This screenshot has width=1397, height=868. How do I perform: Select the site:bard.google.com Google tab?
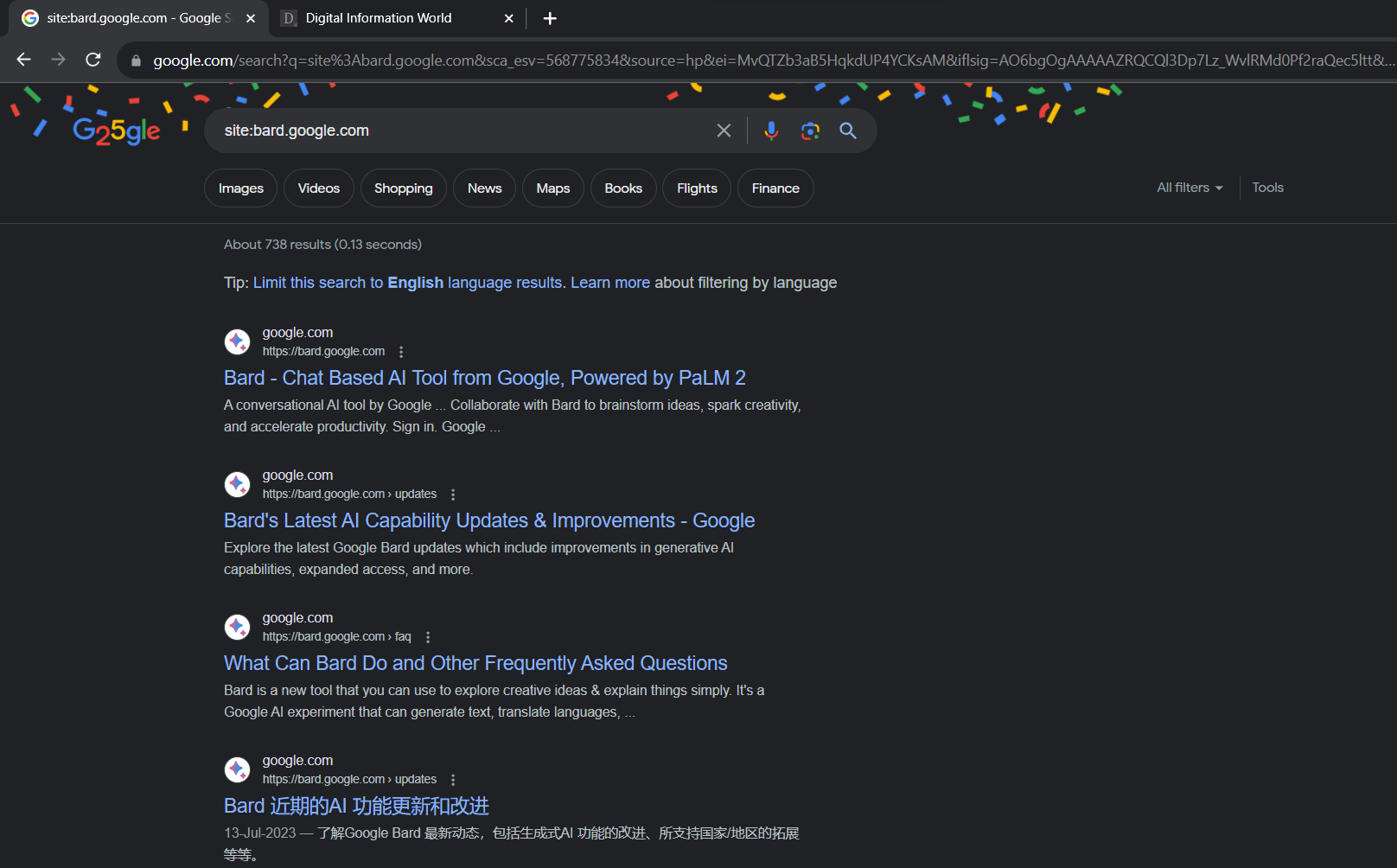click(x=138, y=18)
